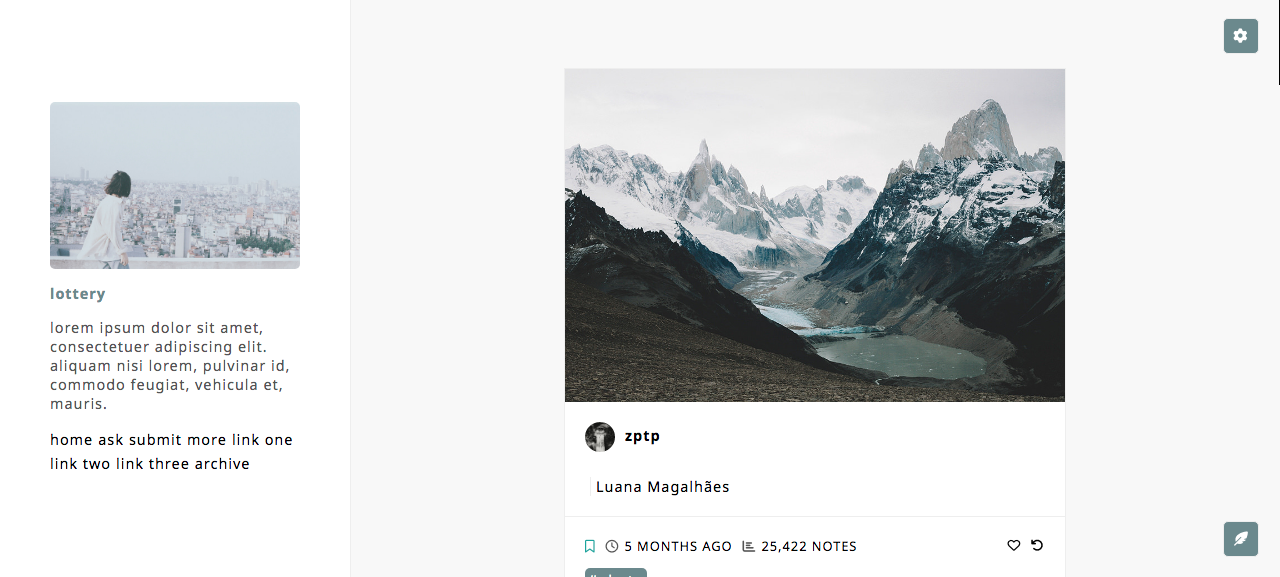1280x577 pixels.
Task: Open the zptp username link
Action: click(642, 436)
